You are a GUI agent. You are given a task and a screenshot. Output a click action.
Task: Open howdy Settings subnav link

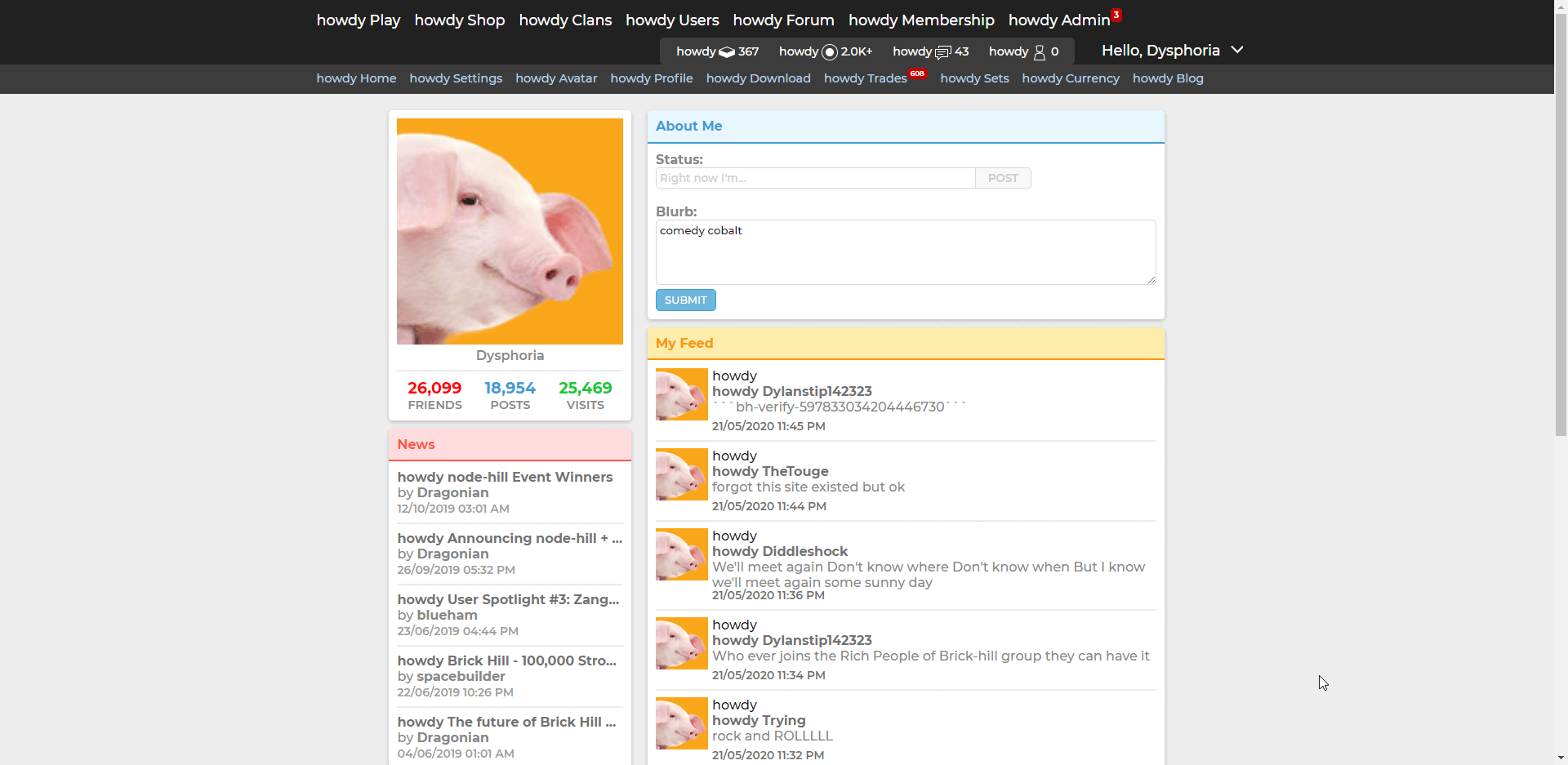pyautogui.click(x=456, y=78)
